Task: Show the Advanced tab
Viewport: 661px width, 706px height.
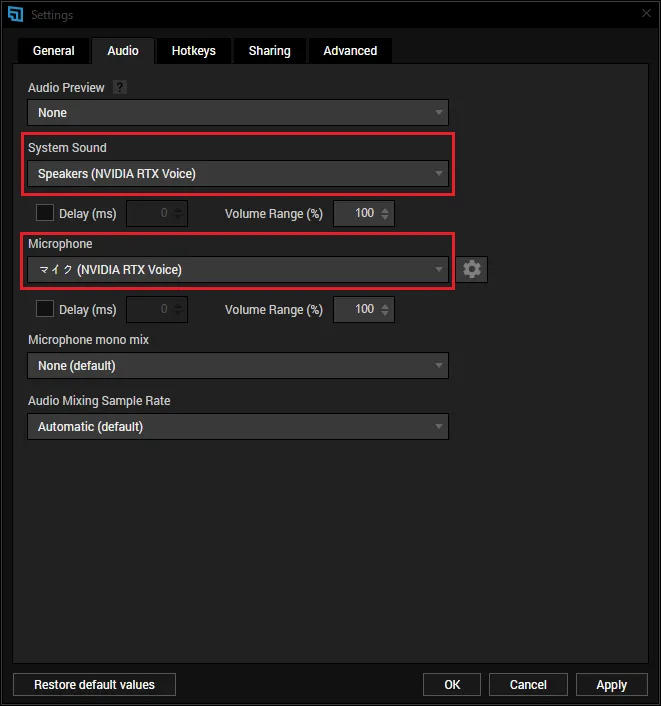Action: [x=350, y=50]
